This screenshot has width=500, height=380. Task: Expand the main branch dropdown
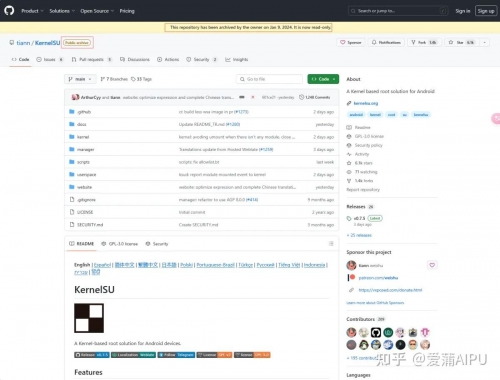pyautogui.click(x=80, y=79)
